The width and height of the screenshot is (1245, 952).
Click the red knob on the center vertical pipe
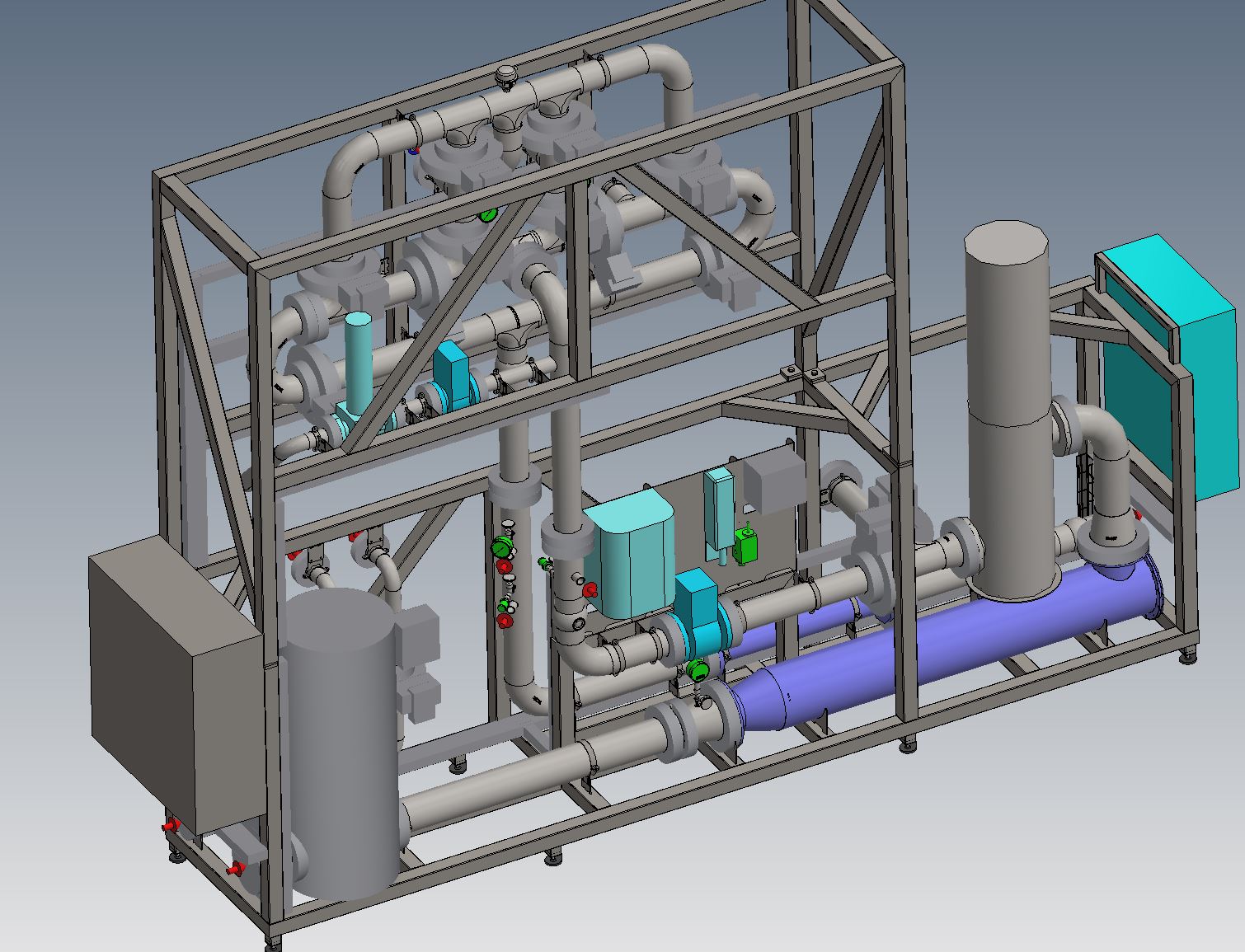pos(590,590)
